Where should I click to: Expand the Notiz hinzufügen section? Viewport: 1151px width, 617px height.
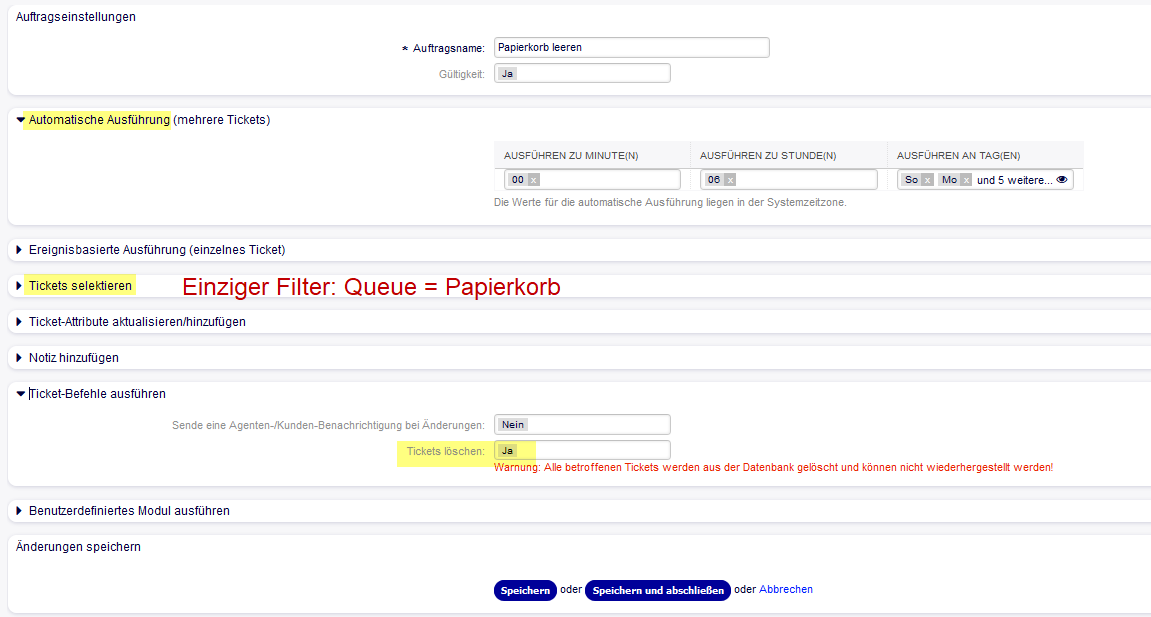(74, 358)
